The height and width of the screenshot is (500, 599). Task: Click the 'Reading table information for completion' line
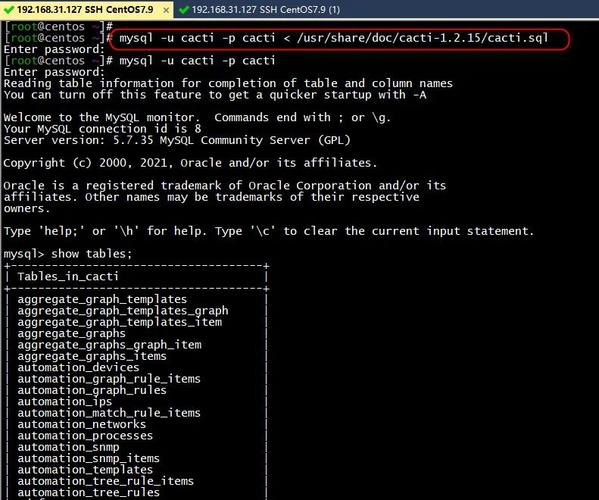point(228,83)
